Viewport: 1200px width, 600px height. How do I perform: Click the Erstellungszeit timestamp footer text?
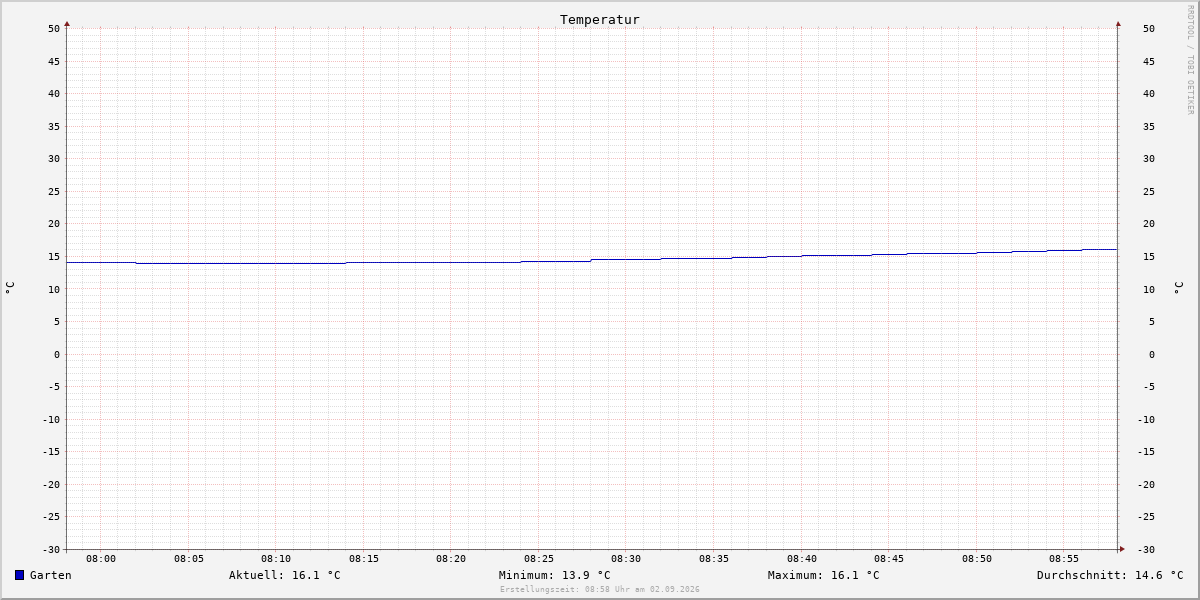(600, 590)
